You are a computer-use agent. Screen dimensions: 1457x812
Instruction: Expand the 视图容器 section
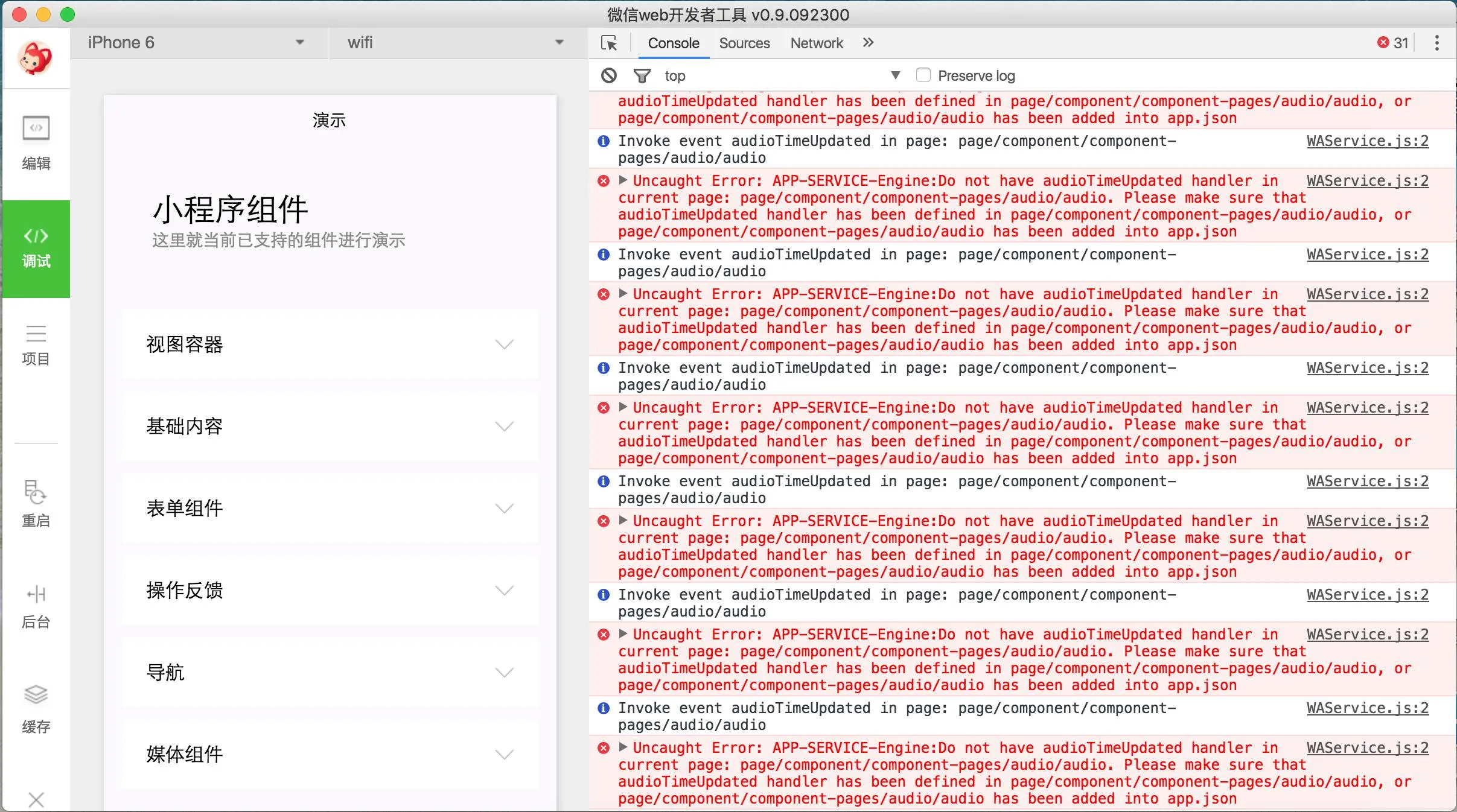click(x=330, y=344)
